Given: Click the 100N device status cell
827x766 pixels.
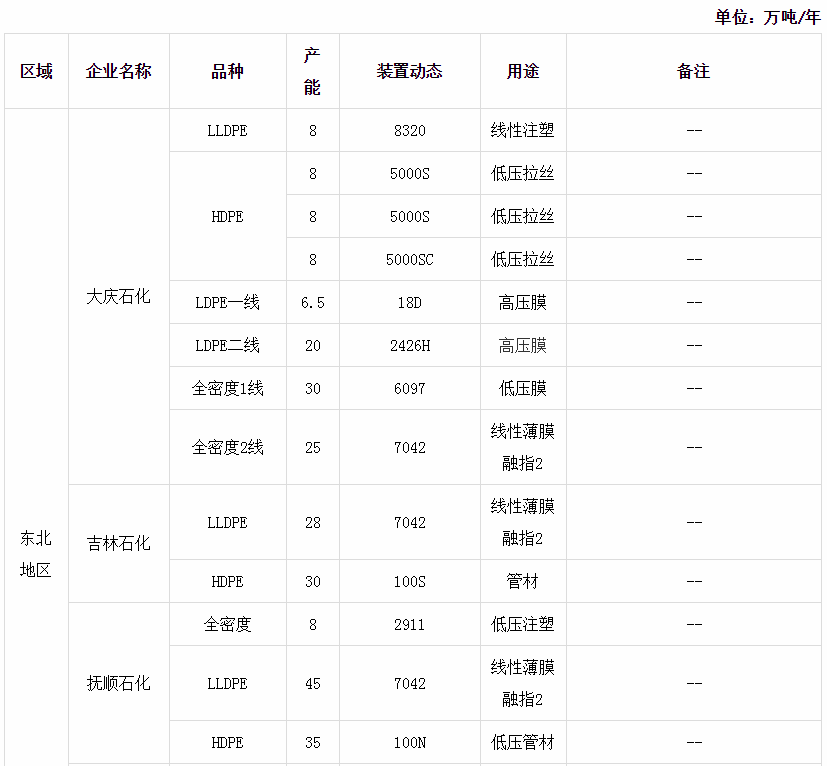Looking at the screenshot, I should 409,742.
